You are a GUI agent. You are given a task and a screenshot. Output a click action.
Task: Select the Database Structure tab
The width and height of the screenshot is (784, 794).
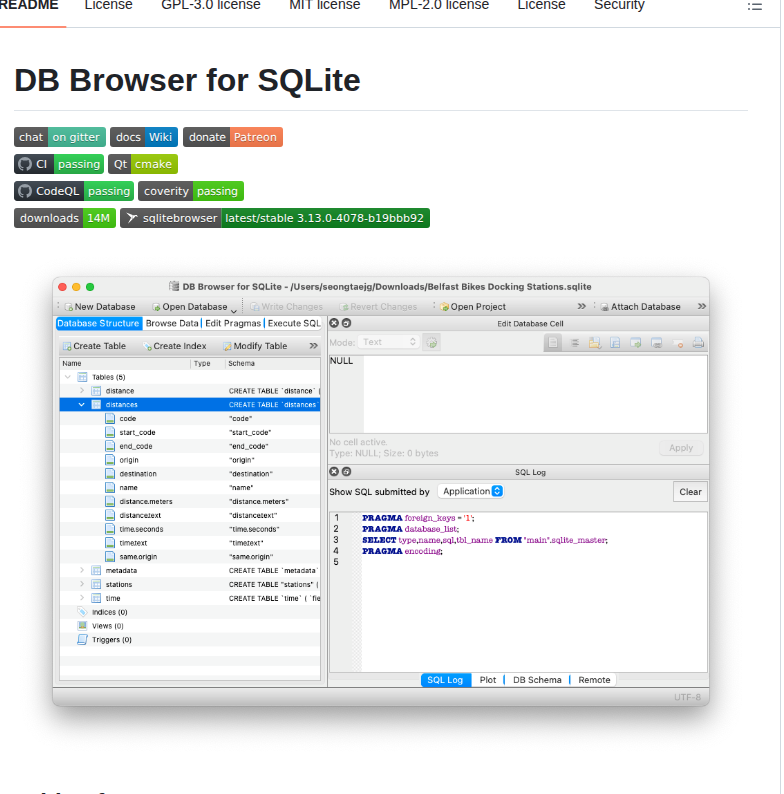coord(98,324)
